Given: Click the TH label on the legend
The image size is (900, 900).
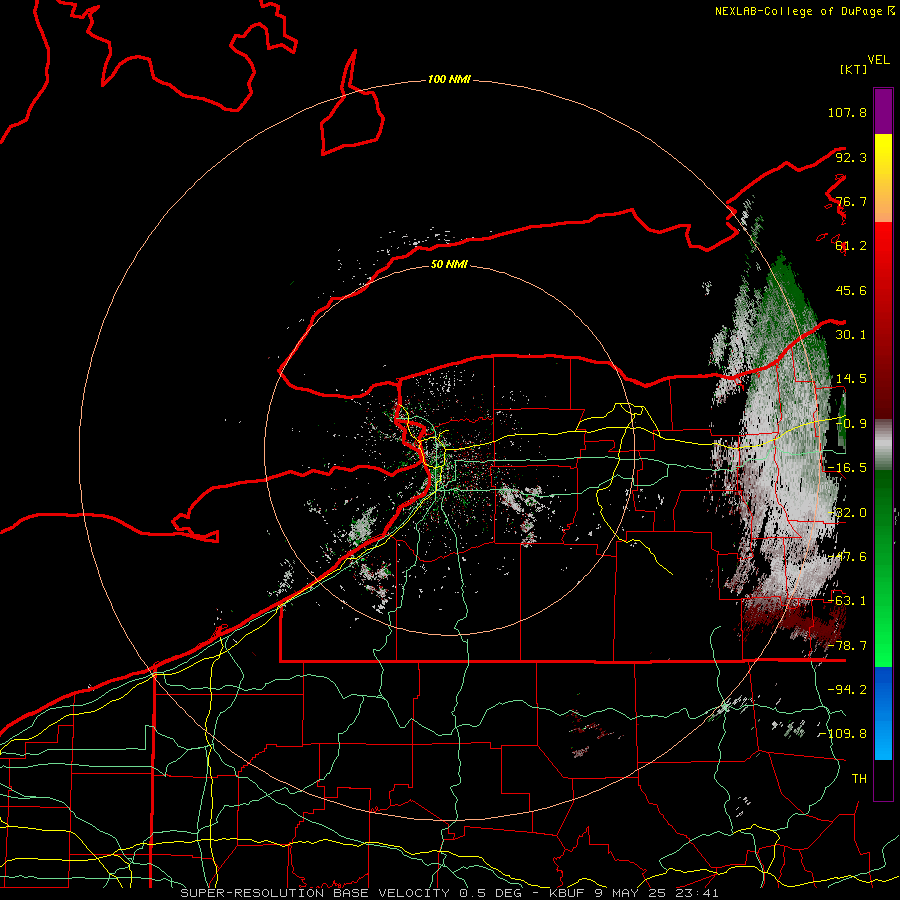Looking at the screenshot, I should (x=859, y=779).
